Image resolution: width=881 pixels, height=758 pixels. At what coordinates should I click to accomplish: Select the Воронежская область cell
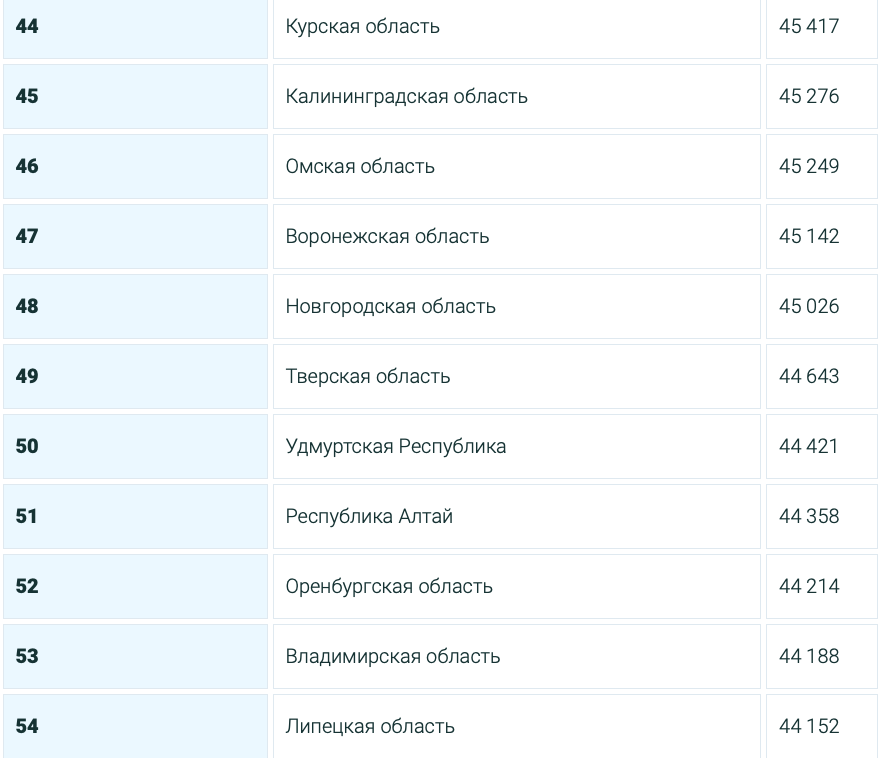coord(387,237)
